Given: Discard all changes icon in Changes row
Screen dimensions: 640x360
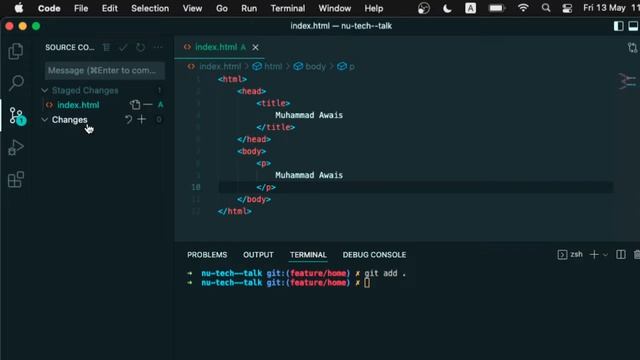Looking at the screenshot, I should [128, 120].
